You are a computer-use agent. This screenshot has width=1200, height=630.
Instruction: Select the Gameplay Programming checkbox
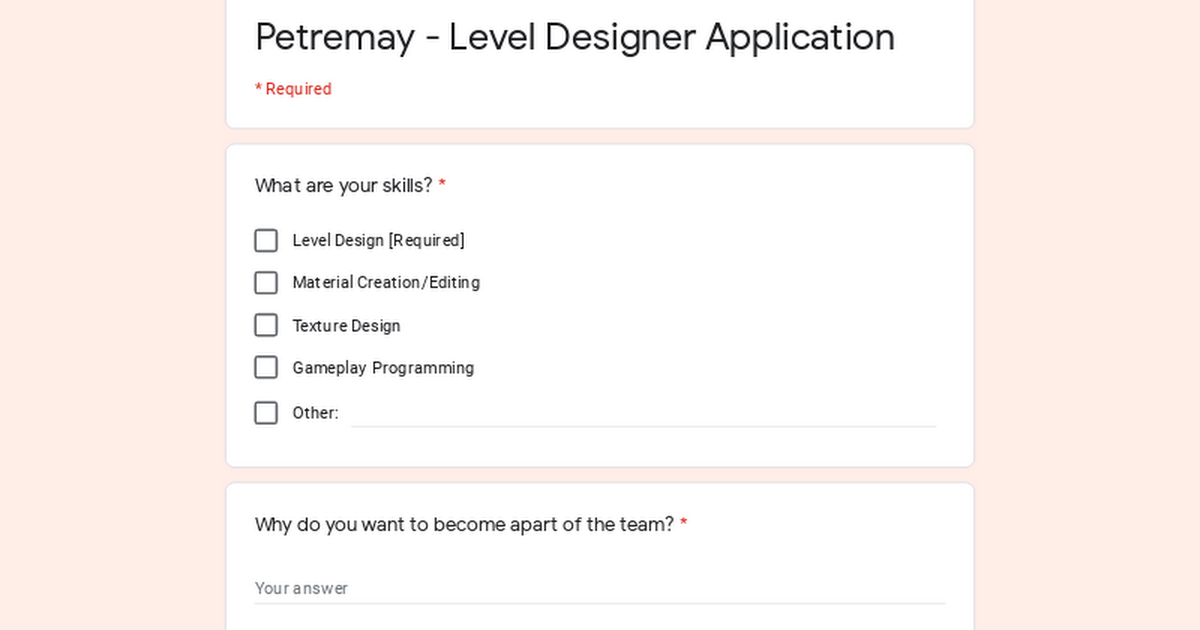pos(266,368)
